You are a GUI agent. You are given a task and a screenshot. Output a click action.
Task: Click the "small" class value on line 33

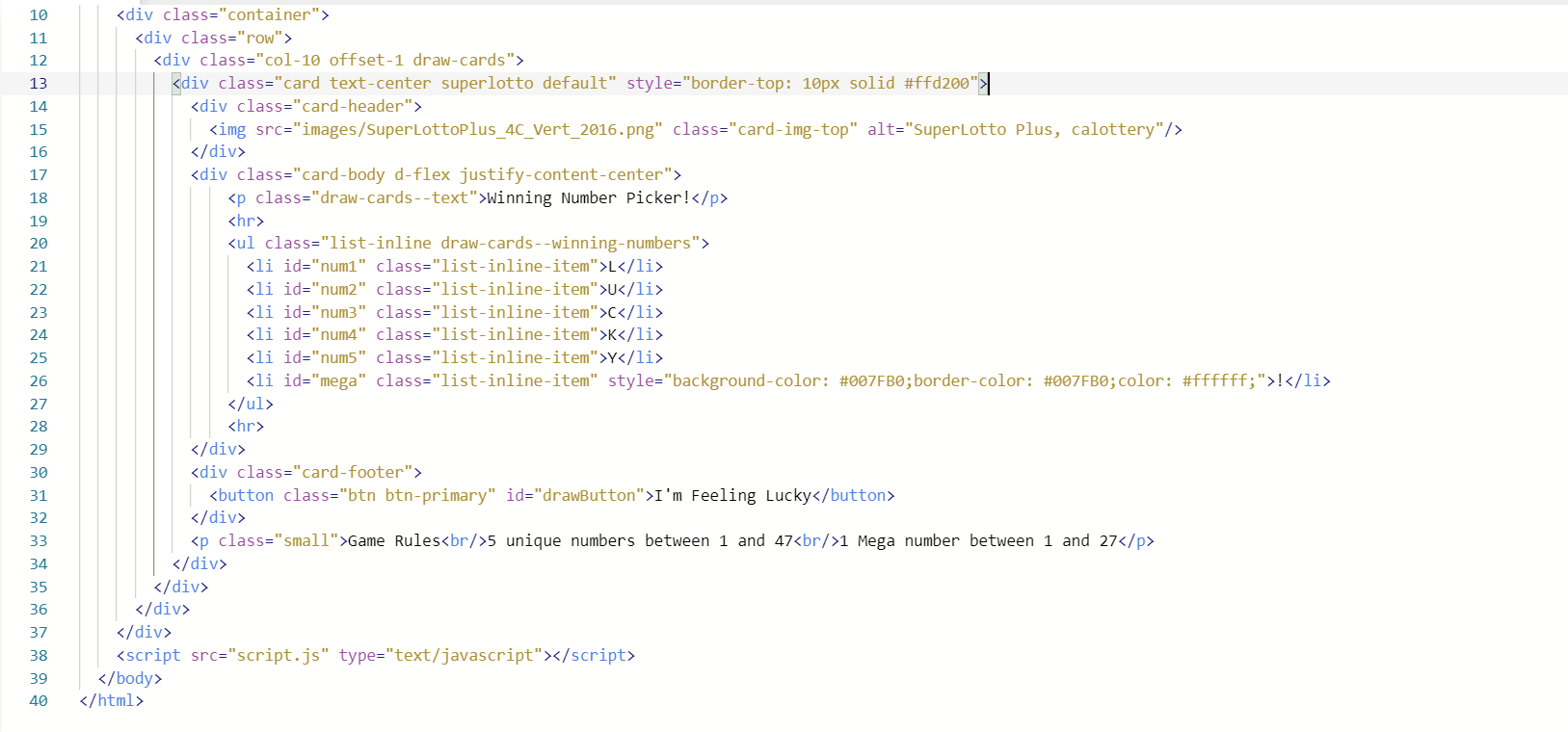[x=306, y=540]
